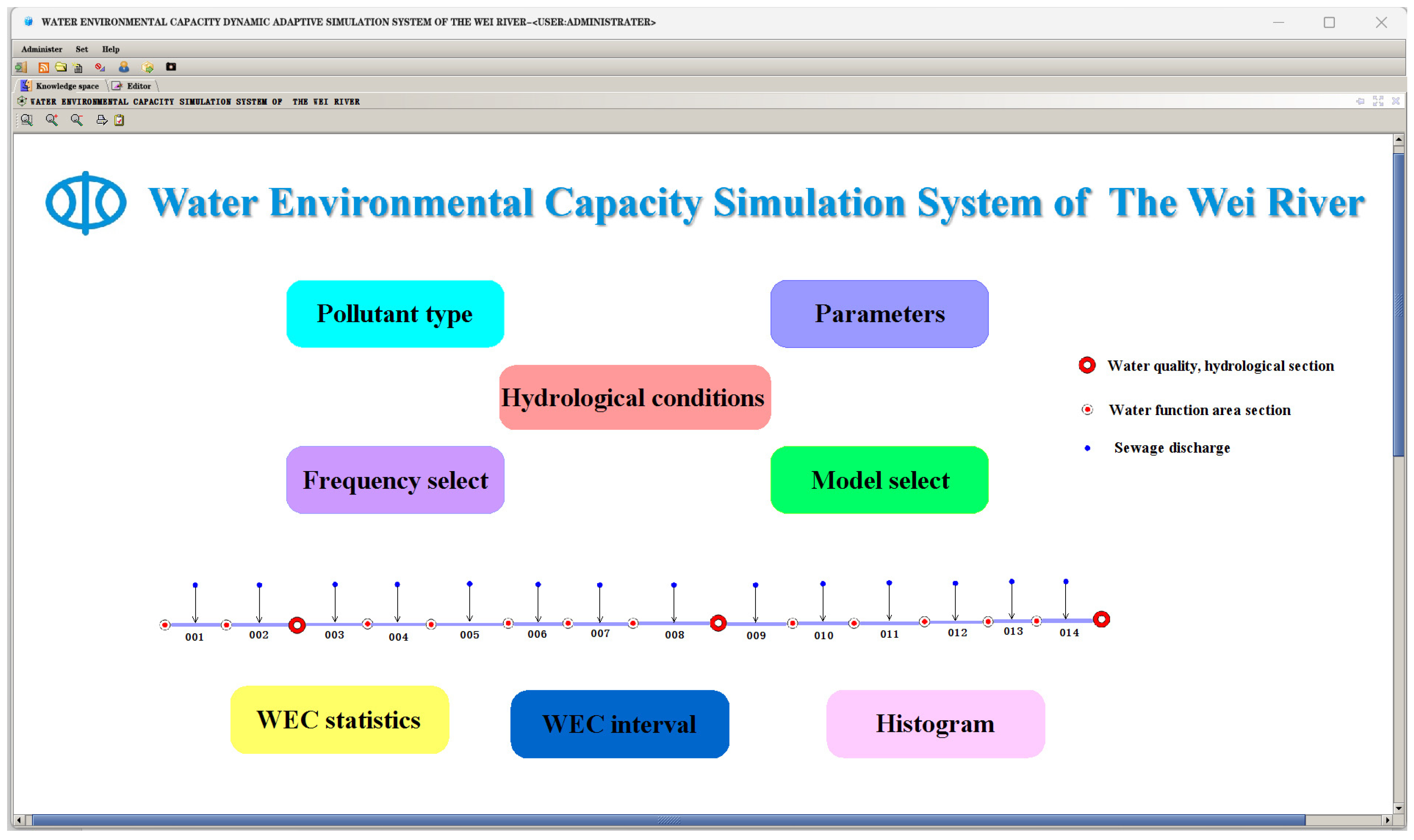Viewport: 1414px width, 840px height.
Task: Click the package export icon with green arrow
Action: pyautogui.click(x=148, y=67)
